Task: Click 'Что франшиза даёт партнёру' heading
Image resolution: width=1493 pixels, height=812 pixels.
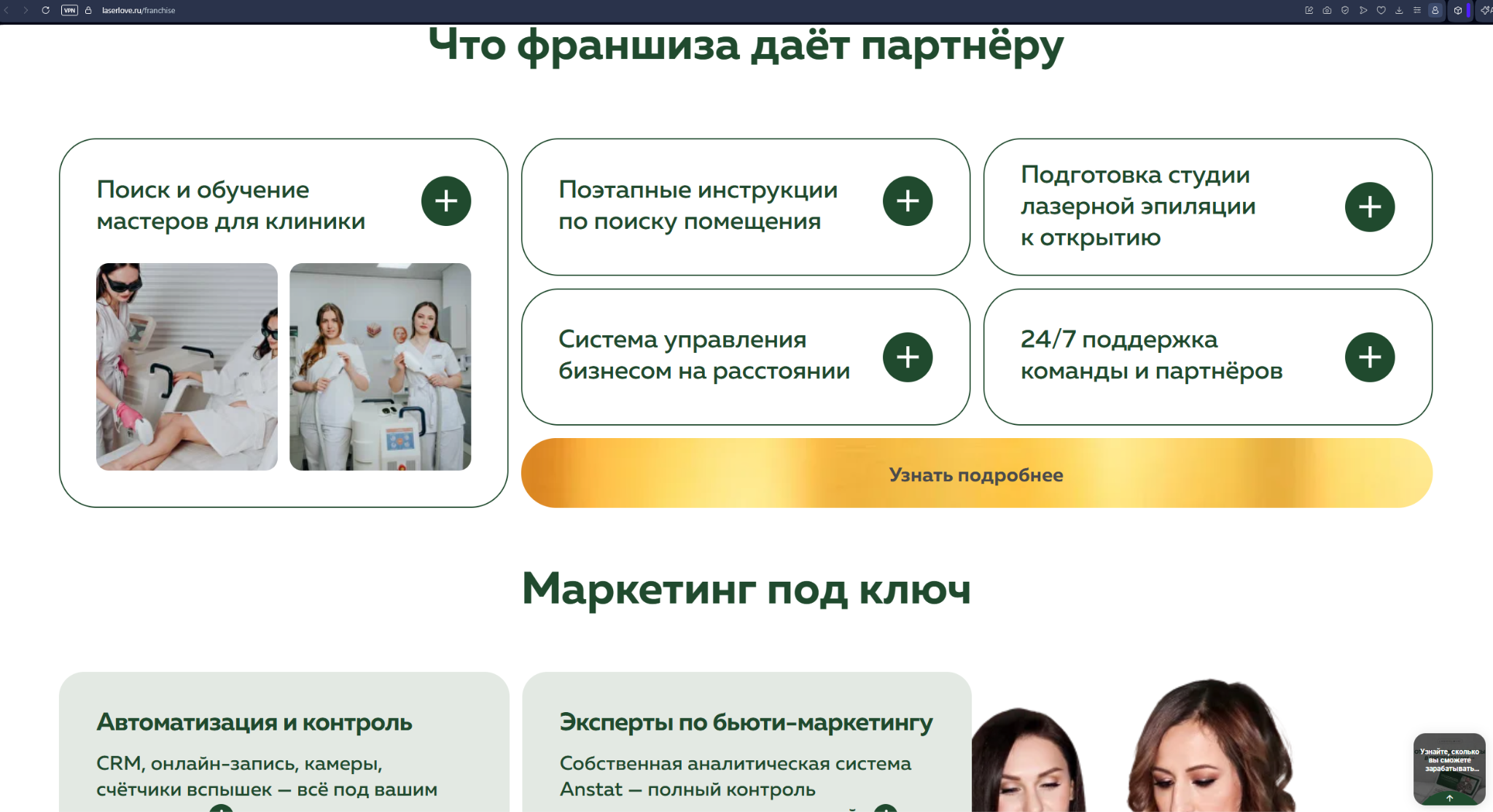Action: [746, 46]
